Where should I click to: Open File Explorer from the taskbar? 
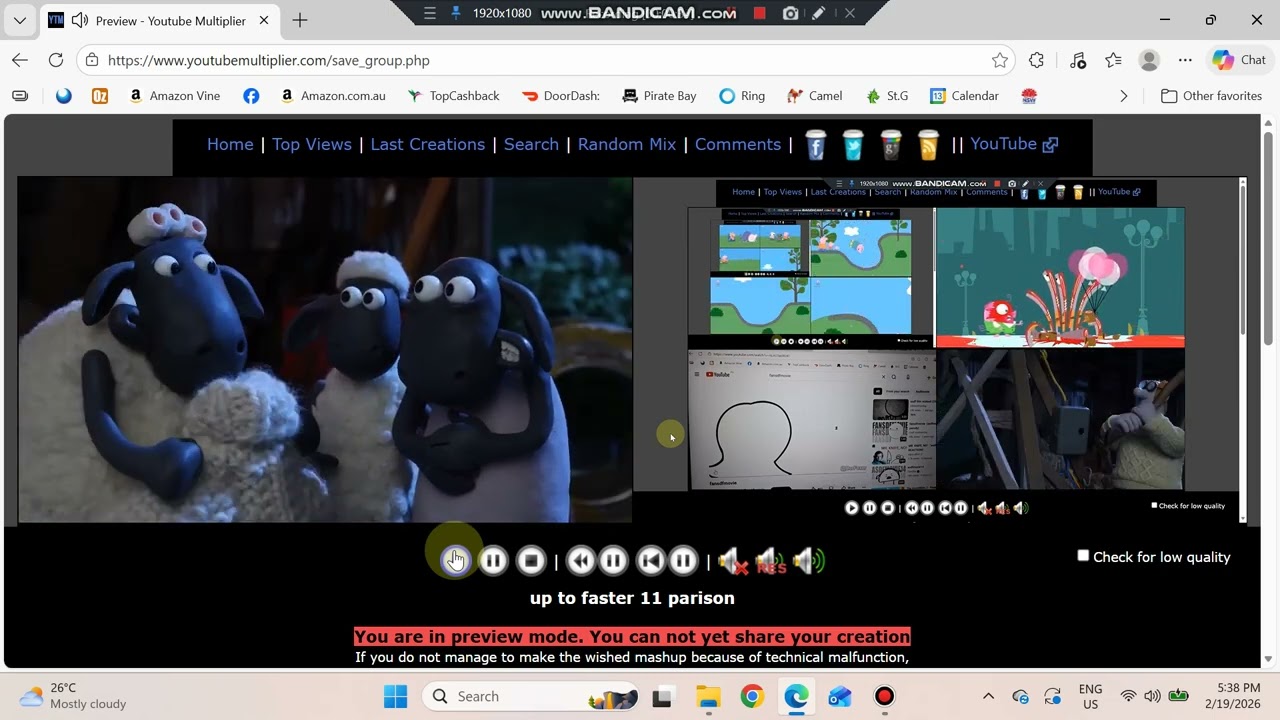coord(708,696)
